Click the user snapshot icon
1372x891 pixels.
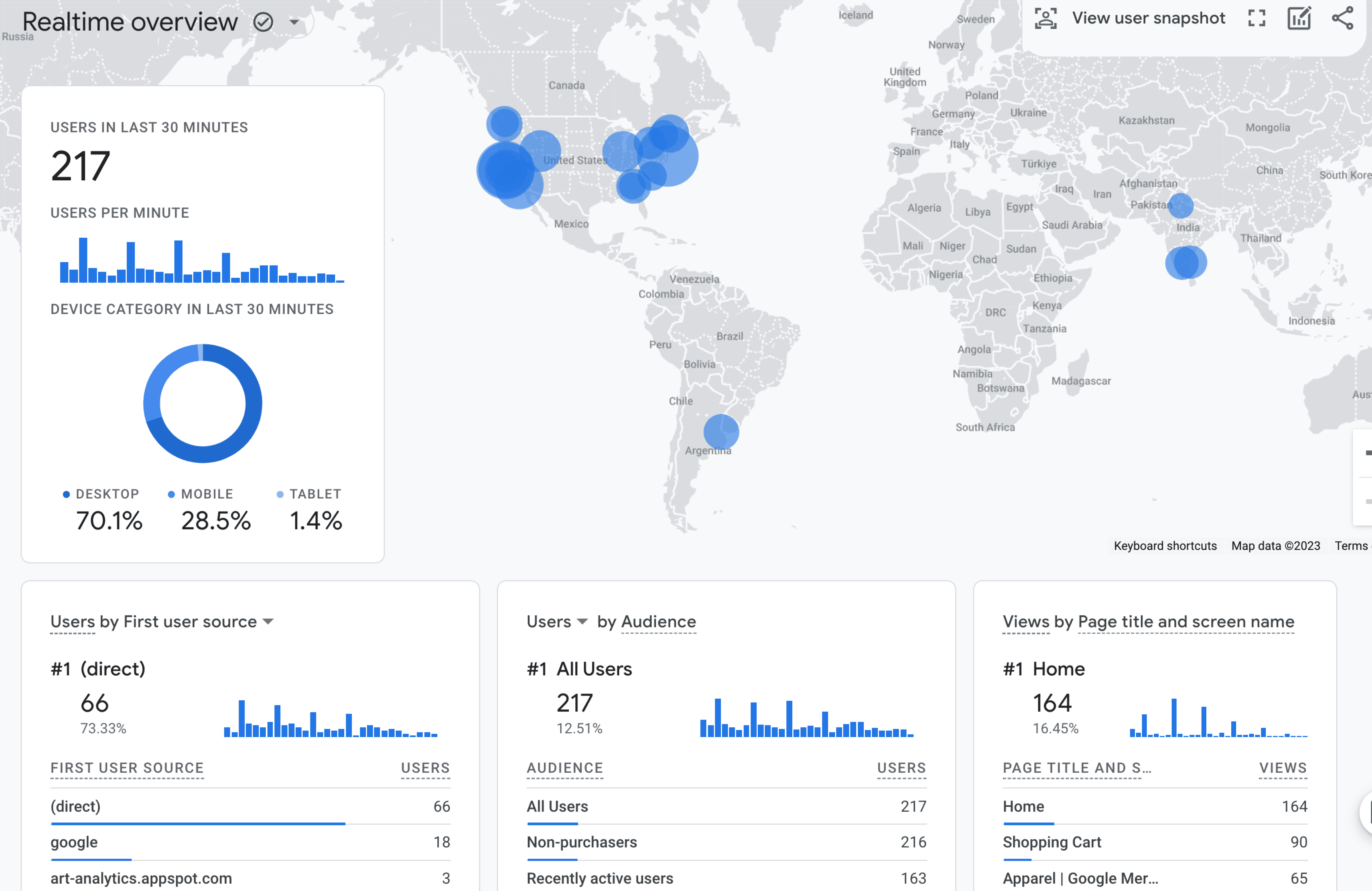pyautogui.click(x=1046, y=18)
